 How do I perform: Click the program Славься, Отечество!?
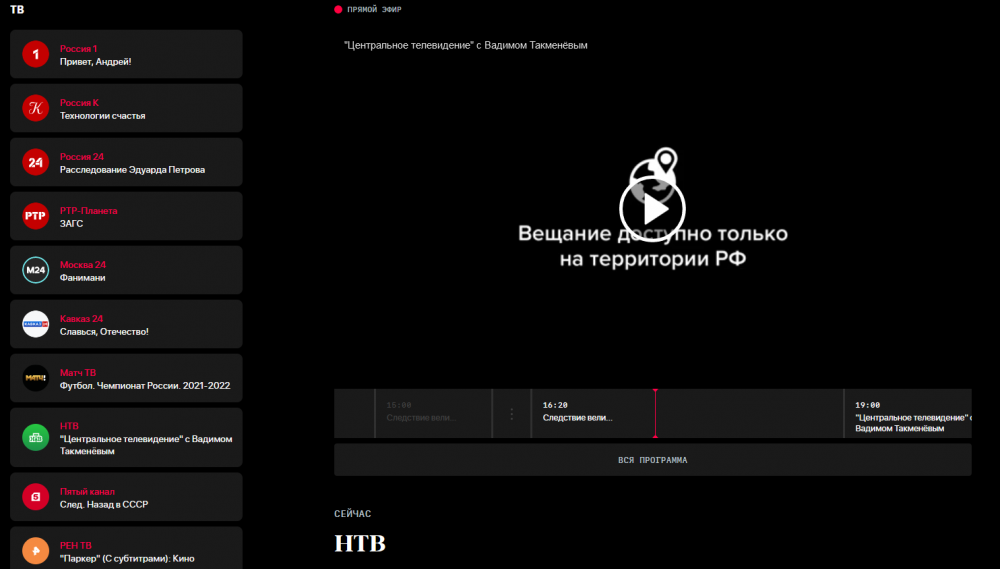coord(104,332)
